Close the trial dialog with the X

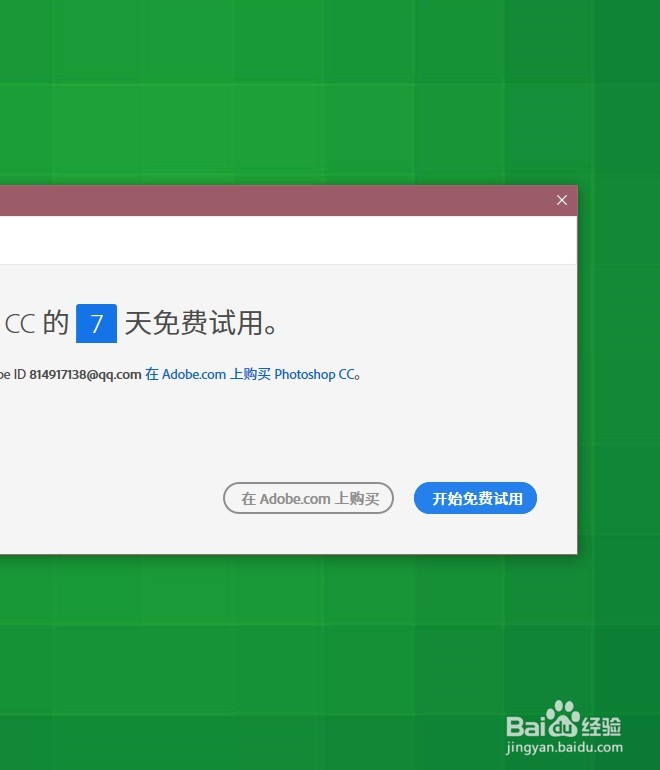click(x=562, y=200)
